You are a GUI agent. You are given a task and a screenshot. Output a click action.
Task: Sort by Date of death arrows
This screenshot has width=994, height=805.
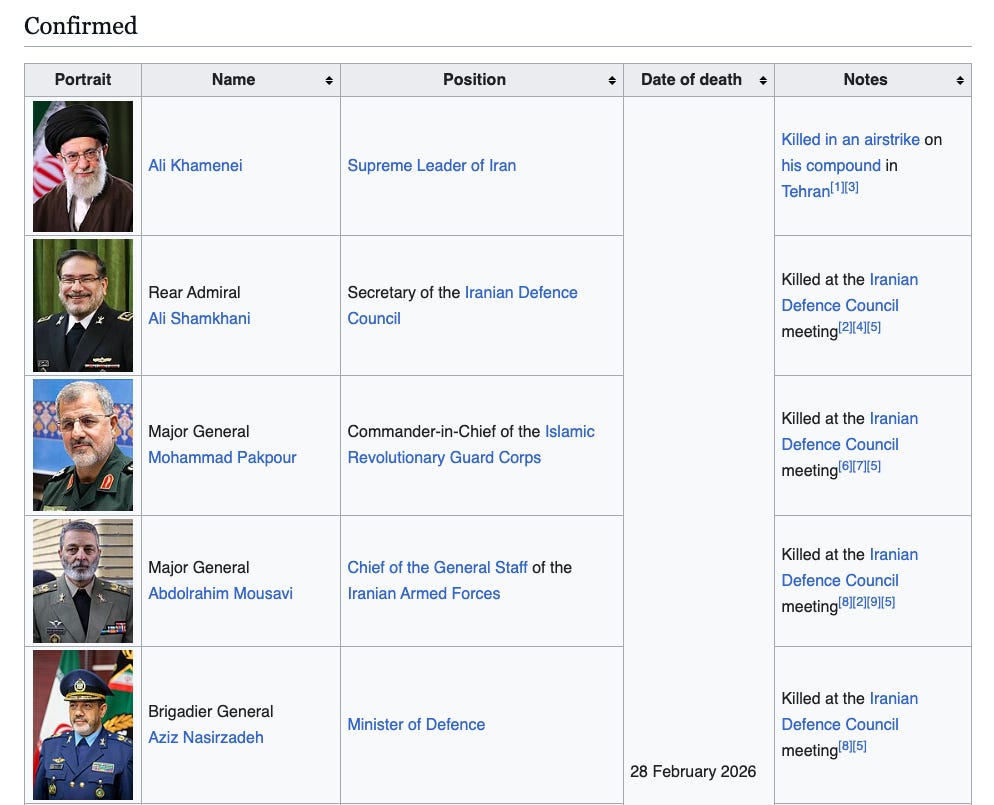pos(763,80)
